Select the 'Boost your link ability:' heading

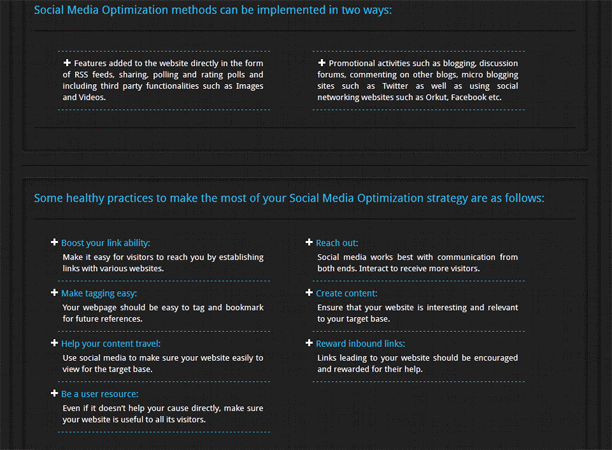point(105,243)
